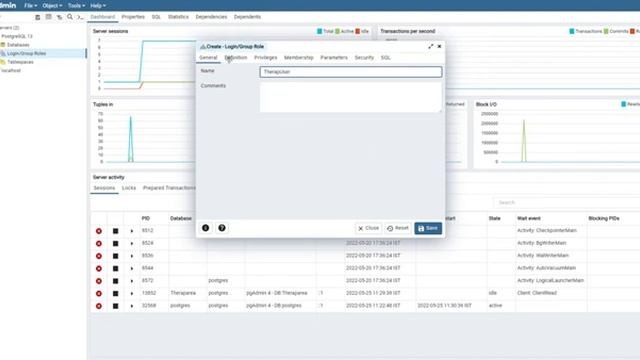Open the Tools menu
The width and height of the screenshot is (640, 360).
coord(76,6)
